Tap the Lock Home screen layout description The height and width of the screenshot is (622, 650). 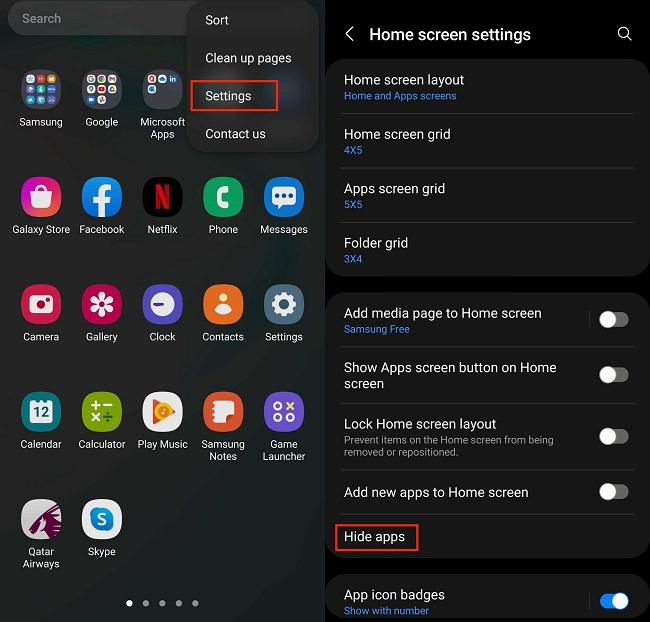(449, 446)
